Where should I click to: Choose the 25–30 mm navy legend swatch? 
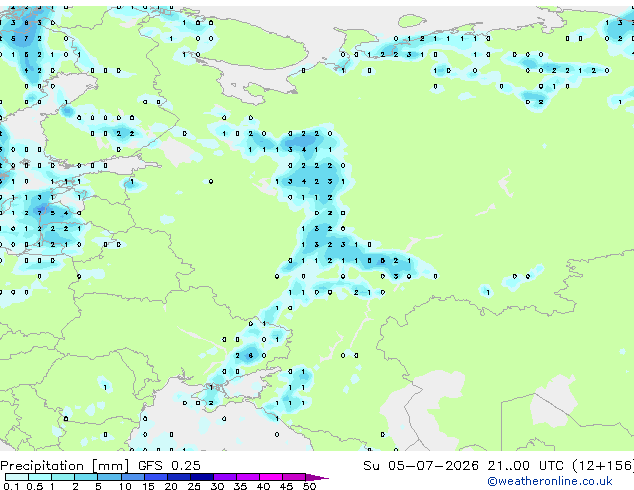coord(202,477)
